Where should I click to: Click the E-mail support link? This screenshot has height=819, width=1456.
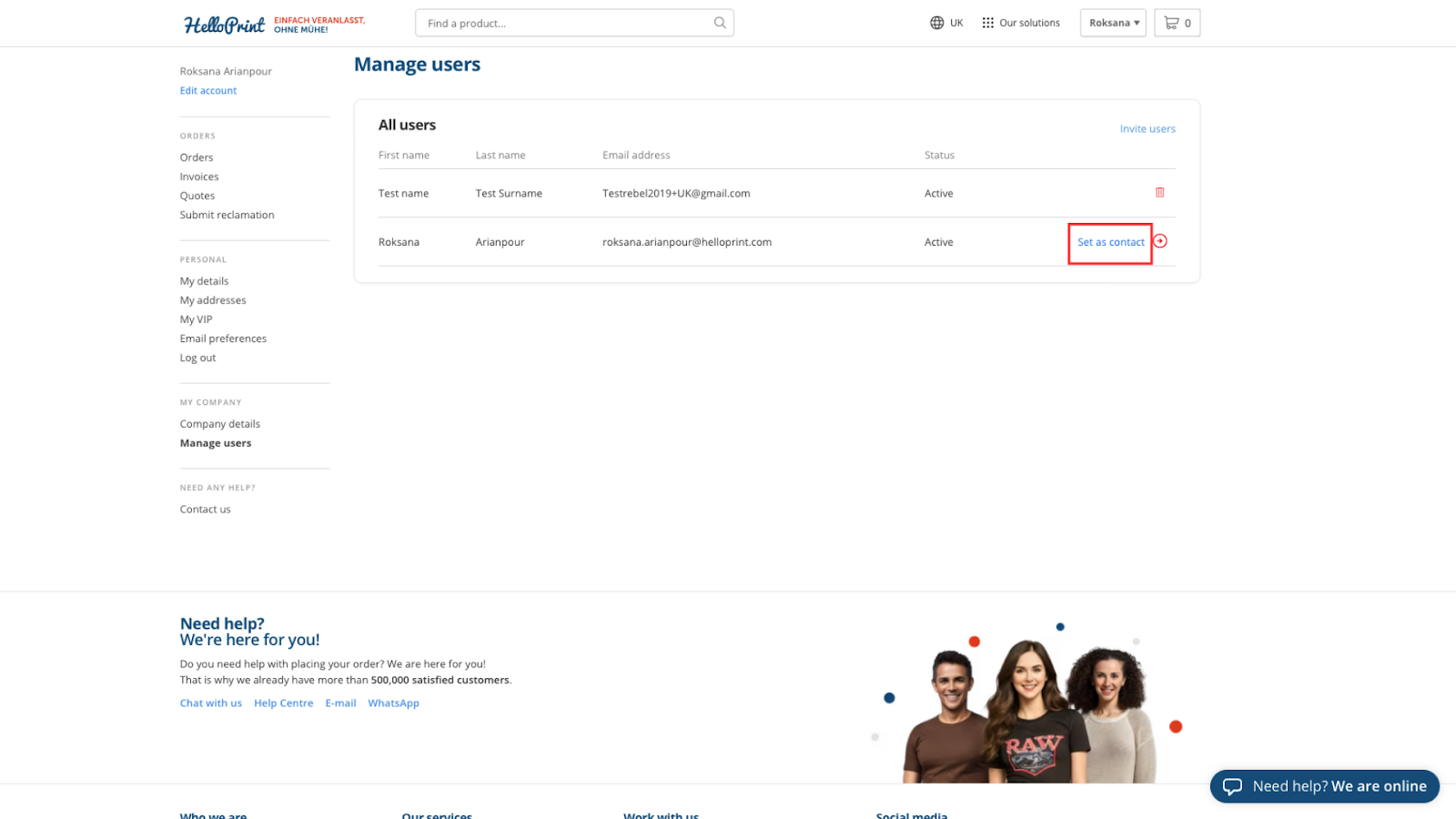tap(340, 703)
